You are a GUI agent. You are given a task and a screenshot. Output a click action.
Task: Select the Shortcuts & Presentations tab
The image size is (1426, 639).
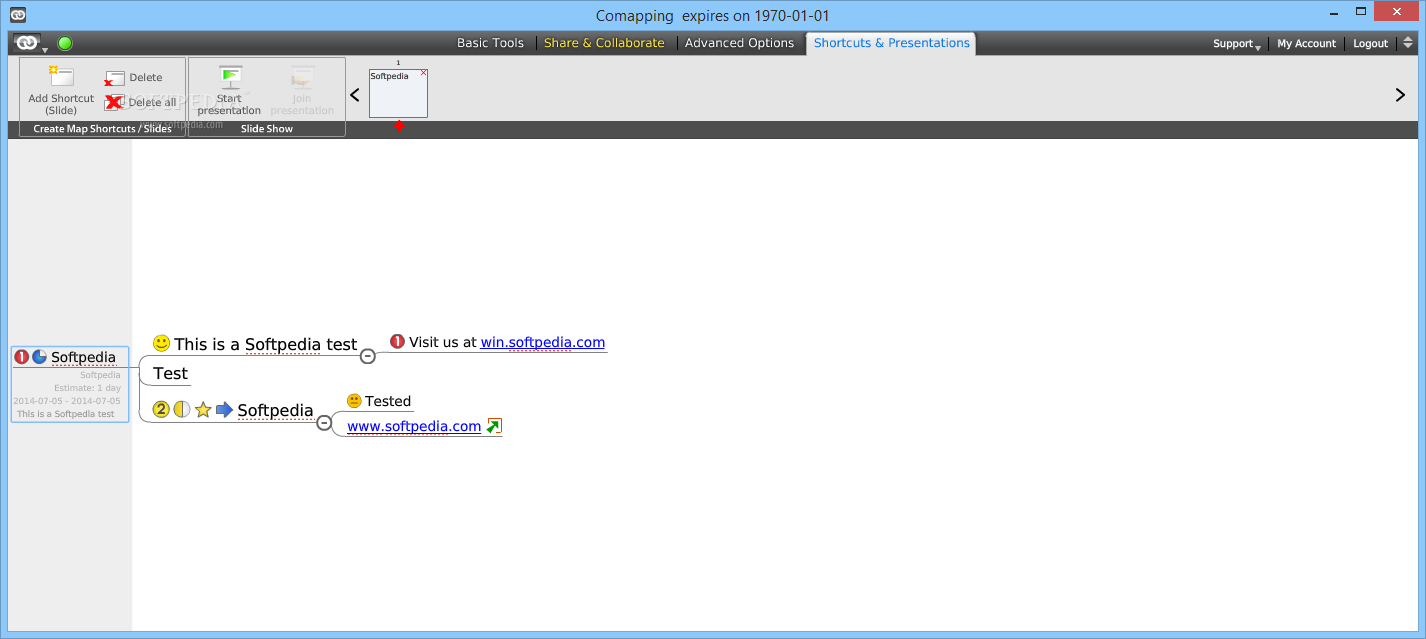[x=891, y=43]
